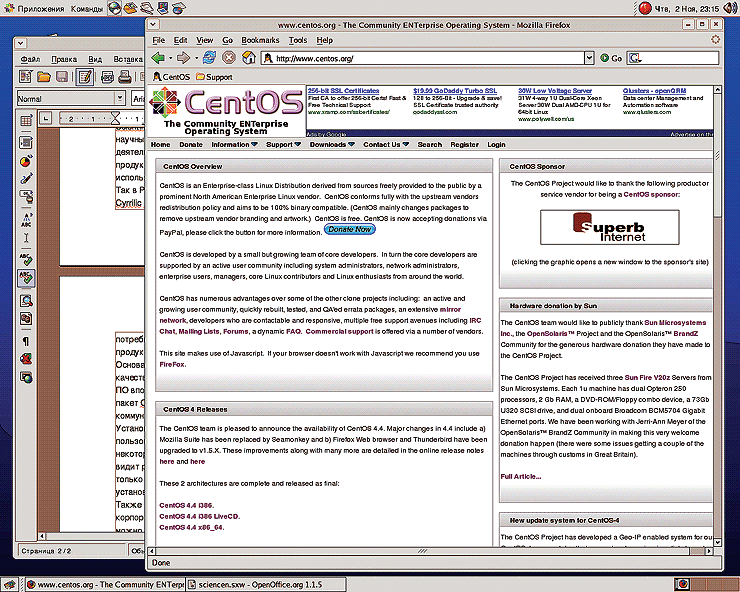This screenshot has height=592, width=740.
Task: Click the Register link in CentOS nav
Action: point(464,144)
